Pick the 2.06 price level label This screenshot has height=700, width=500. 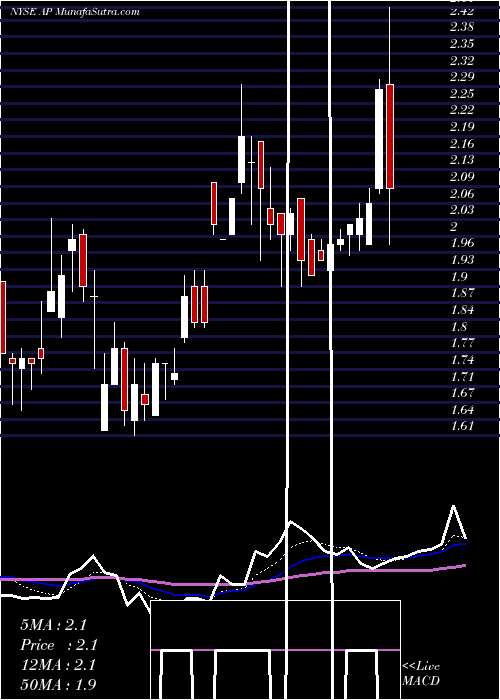click(462, 194)
